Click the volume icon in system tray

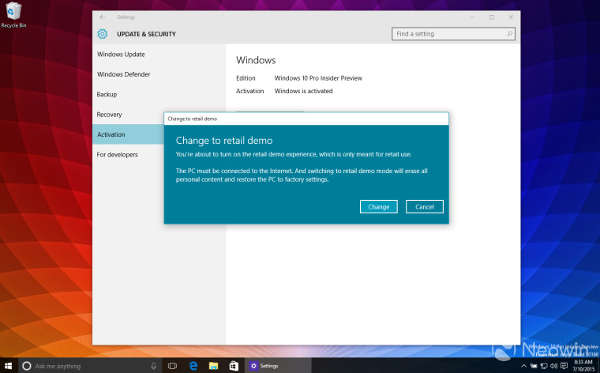point(554,366)
